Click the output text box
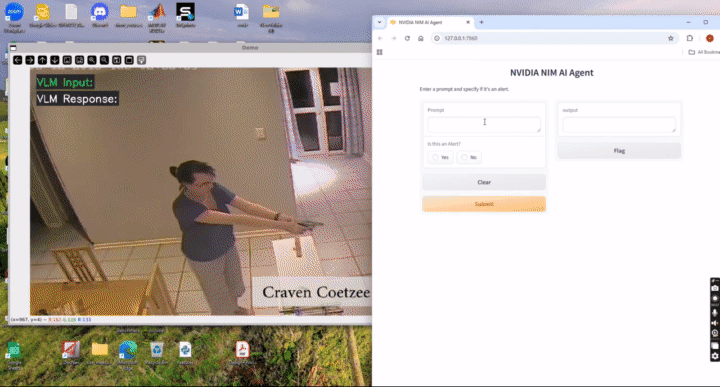720x387 pixels. 619,124
